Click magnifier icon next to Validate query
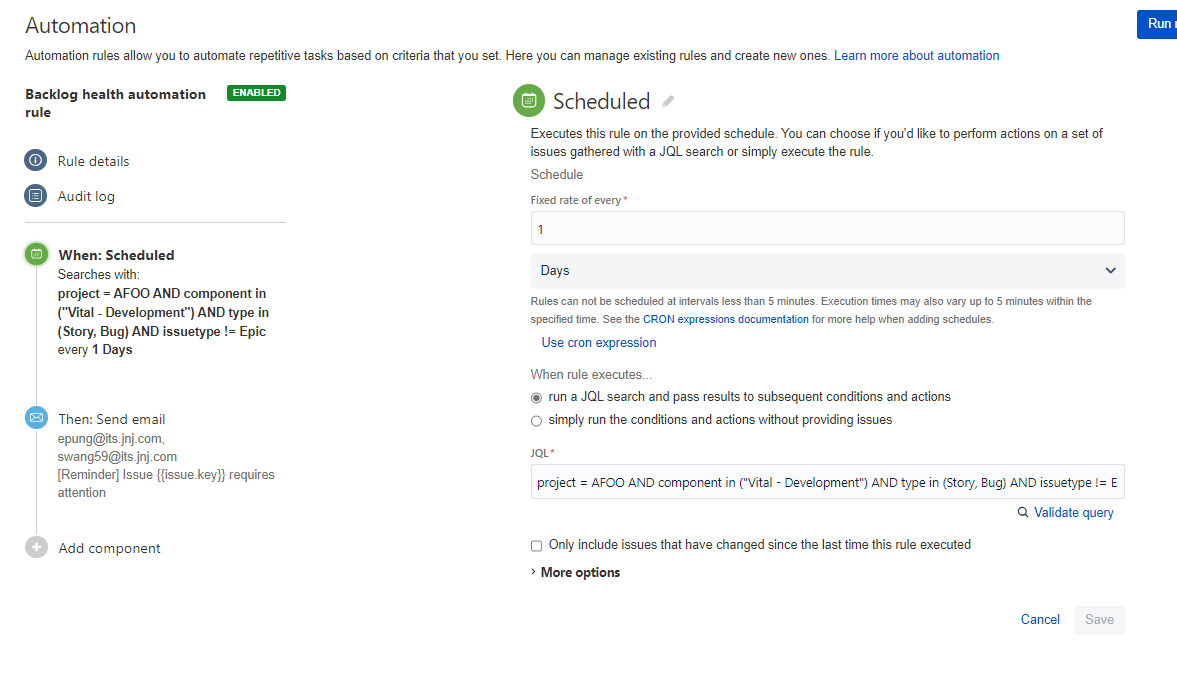1177x677 pixels. [1022, 512]
